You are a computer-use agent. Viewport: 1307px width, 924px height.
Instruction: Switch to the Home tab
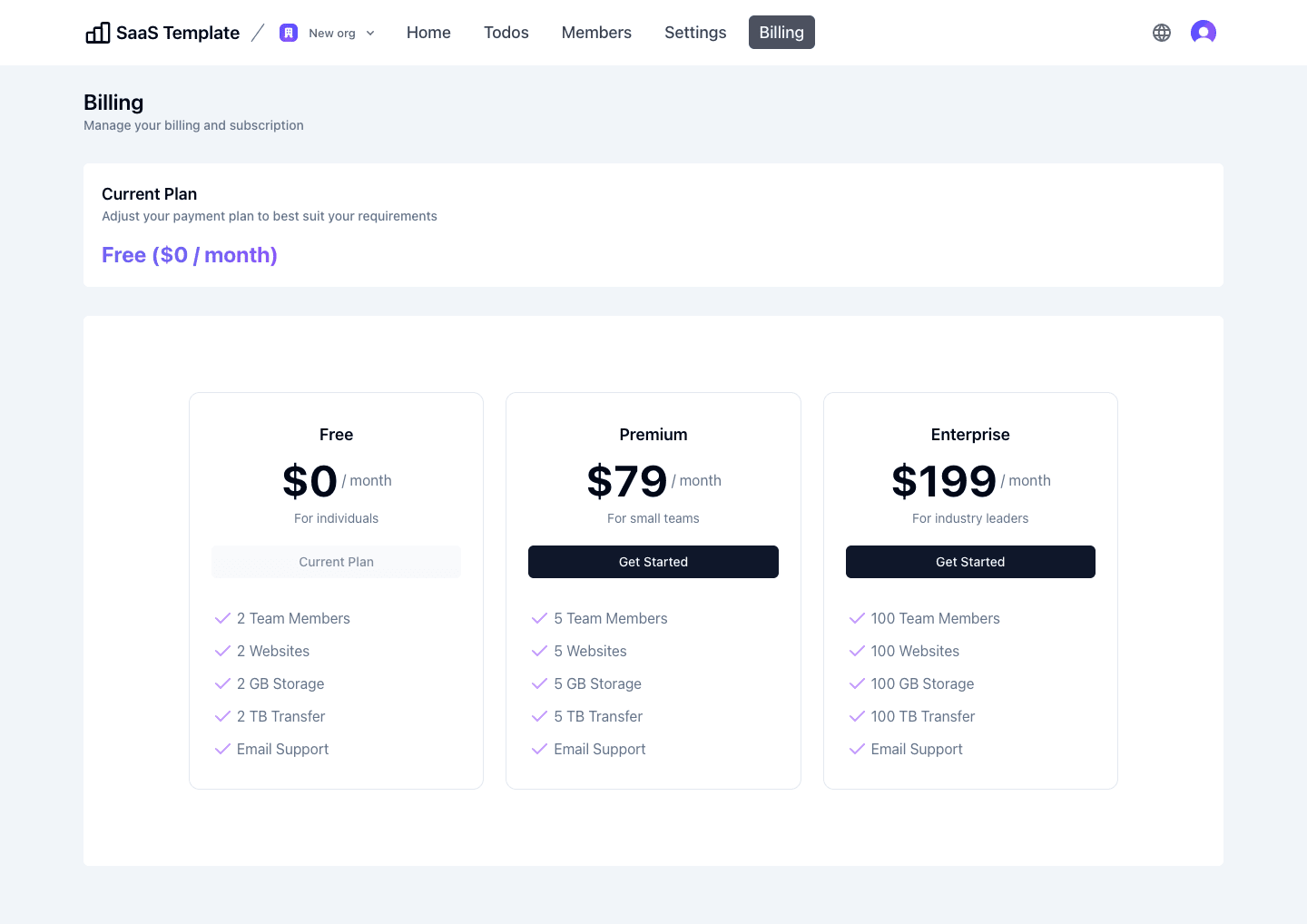(428, 32)
